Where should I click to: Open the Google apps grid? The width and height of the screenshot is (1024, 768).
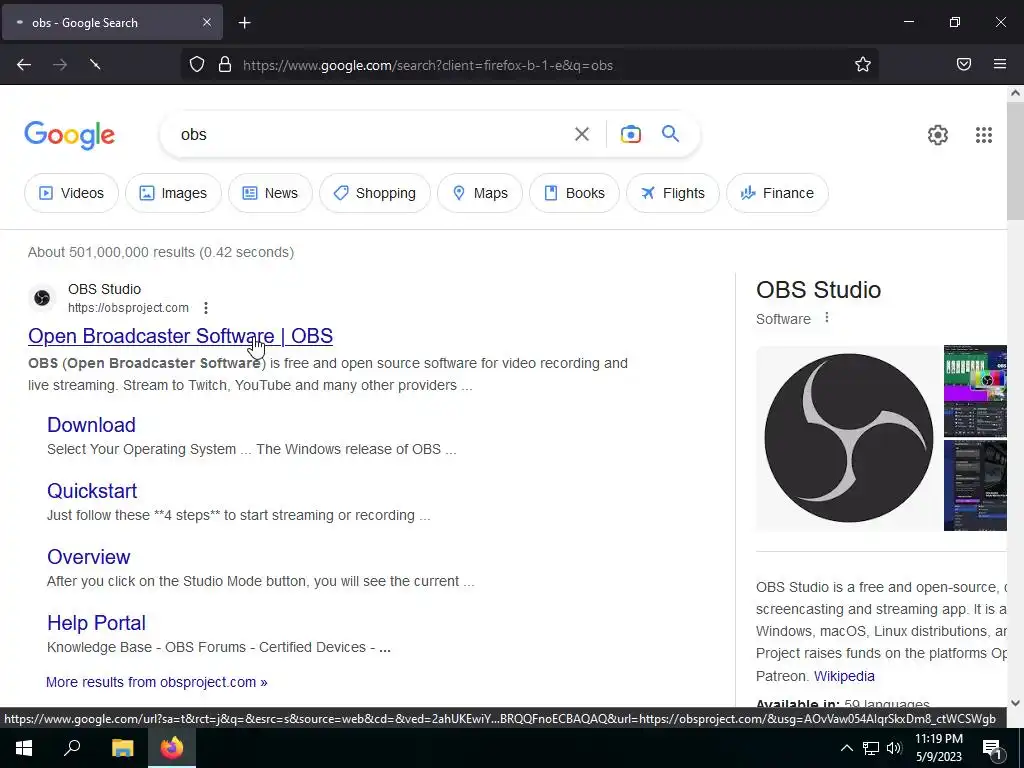(984, 135)
